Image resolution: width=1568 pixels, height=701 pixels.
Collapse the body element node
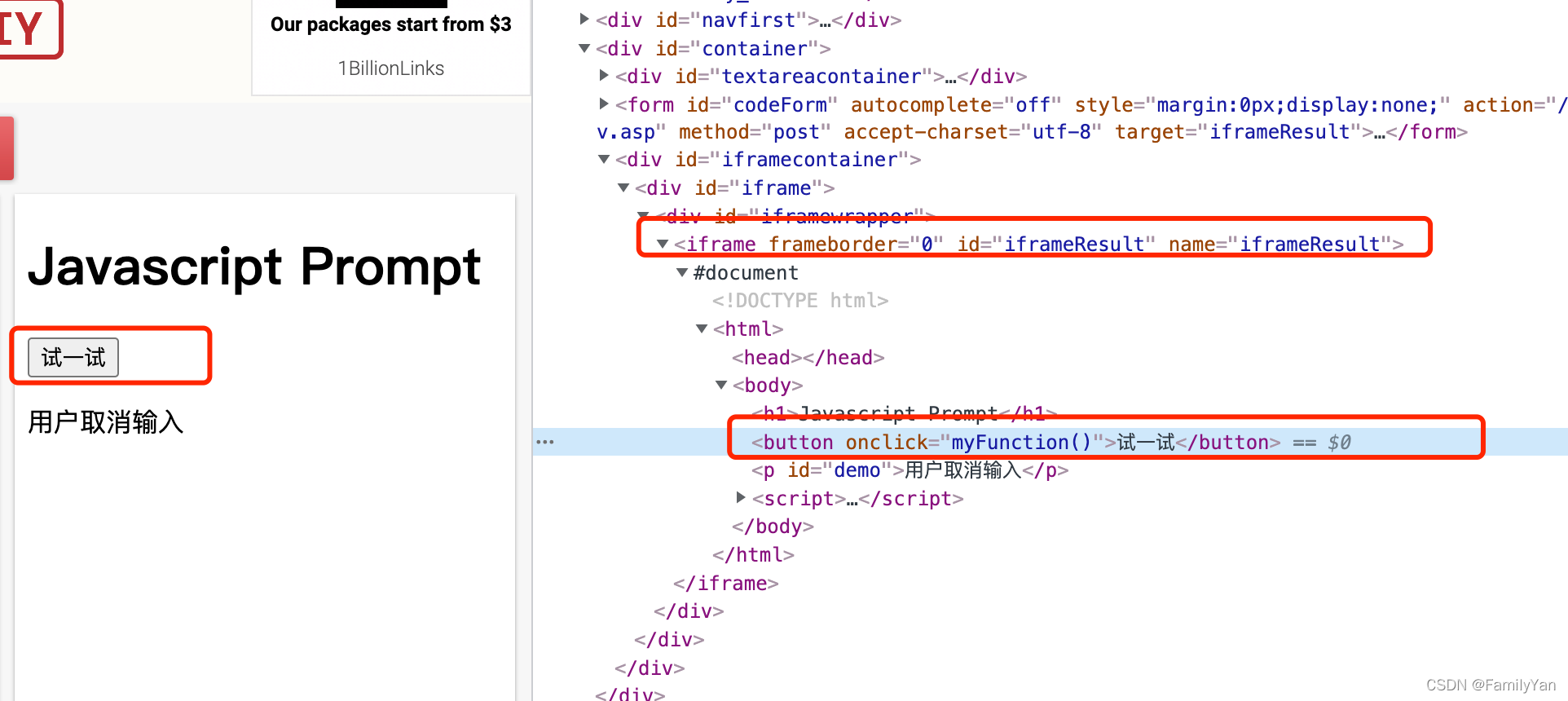[721, 385]
